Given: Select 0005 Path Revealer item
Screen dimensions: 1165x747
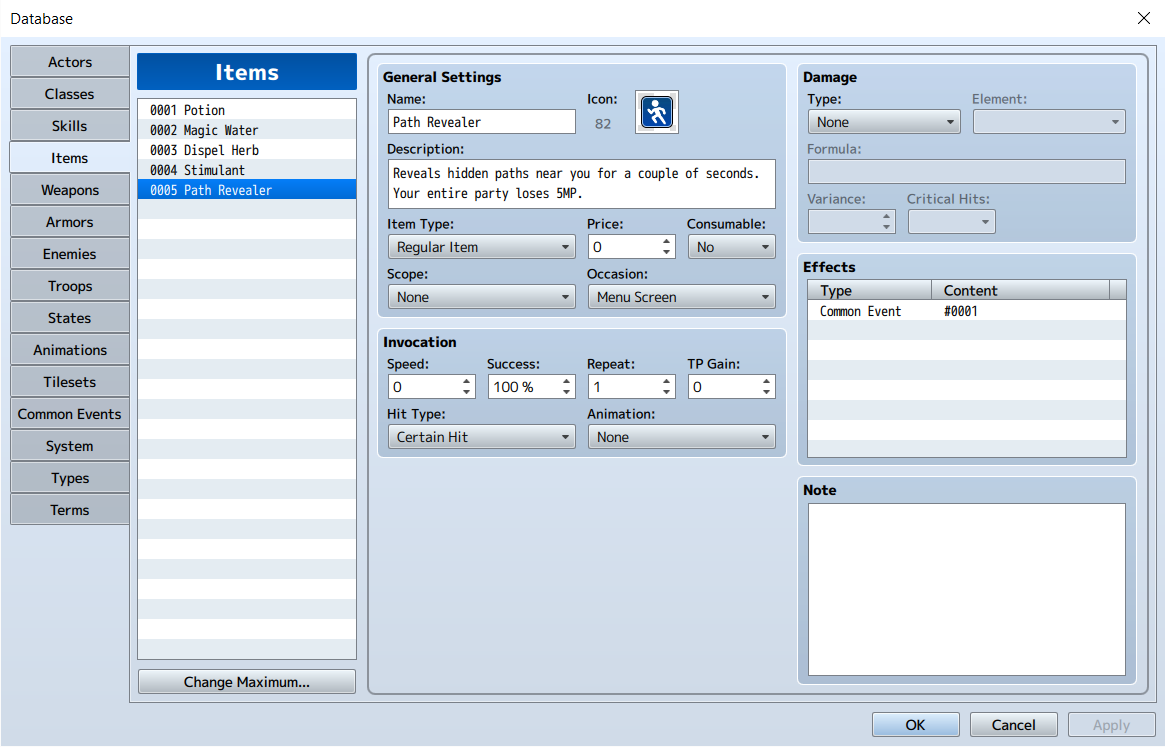Looking at the screenshot, I should coord(247,190).
